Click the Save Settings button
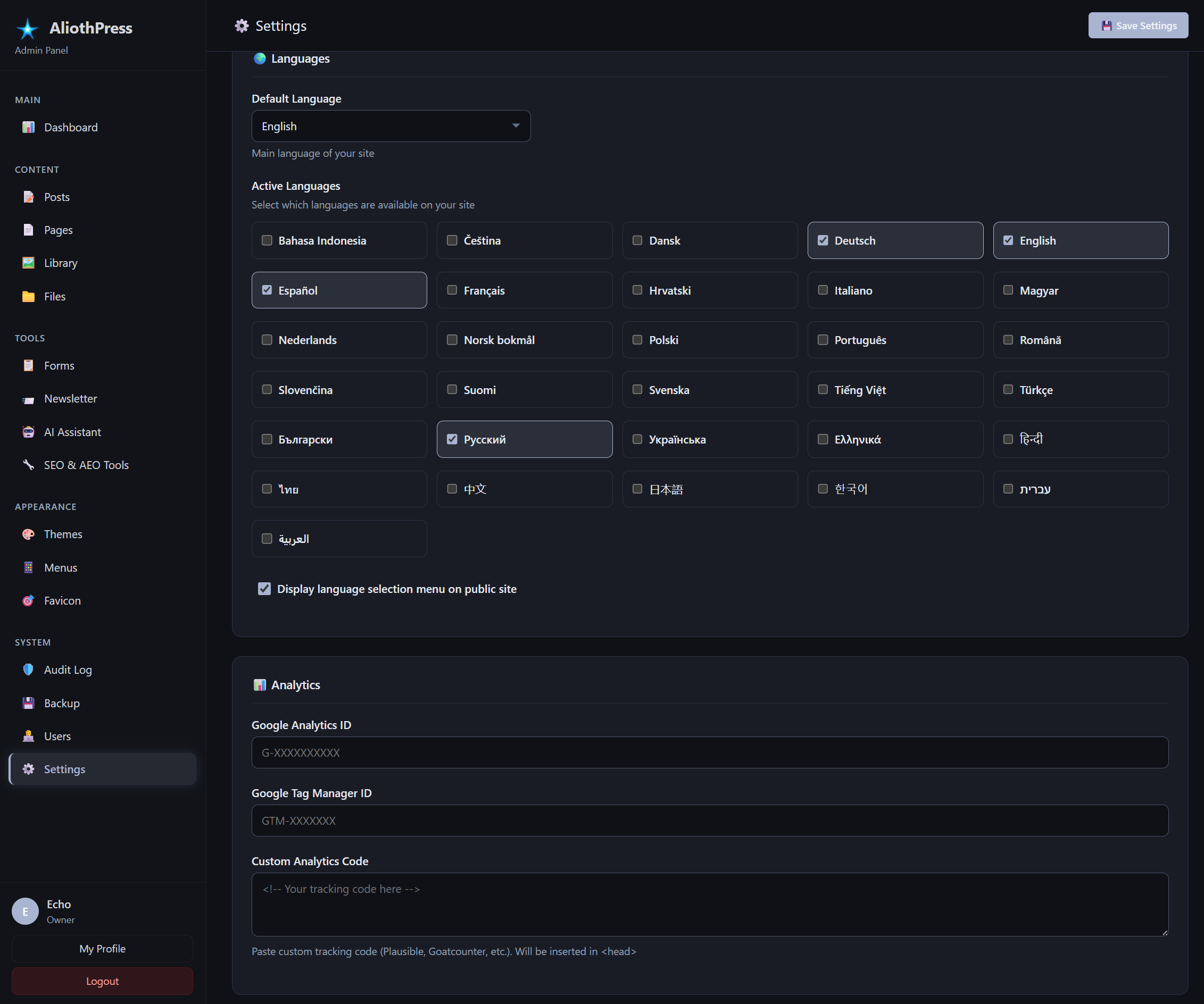Image resolution: width=1204 pixels, height=1004 pixels. pyautogui.click(x=1138, y=26)
